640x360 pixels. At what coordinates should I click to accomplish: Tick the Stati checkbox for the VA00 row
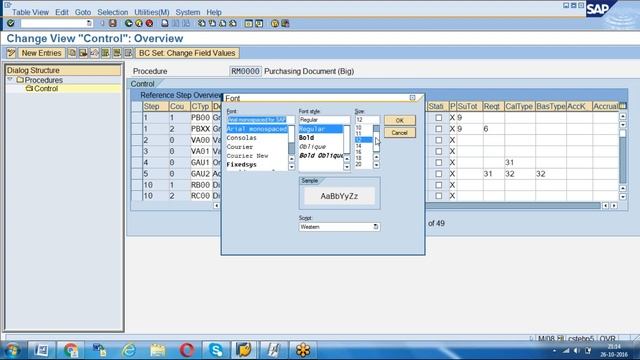(x=438, y=140)
